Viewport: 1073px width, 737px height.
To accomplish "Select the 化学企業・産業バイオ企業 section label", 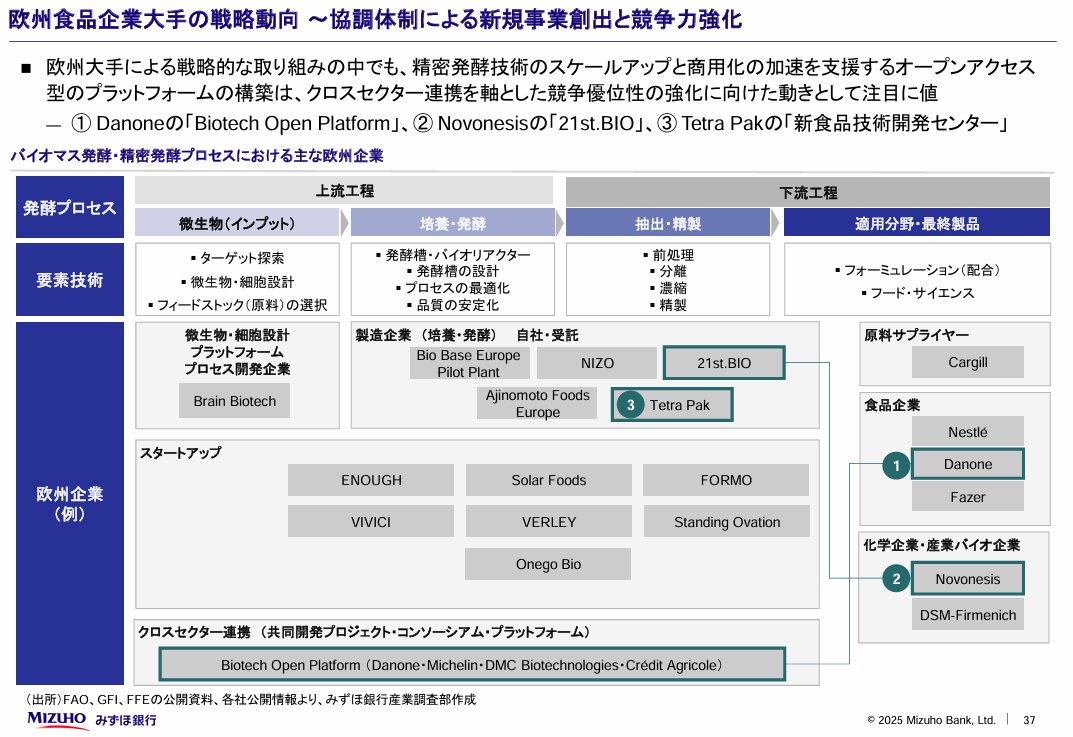I will (942, 545).
